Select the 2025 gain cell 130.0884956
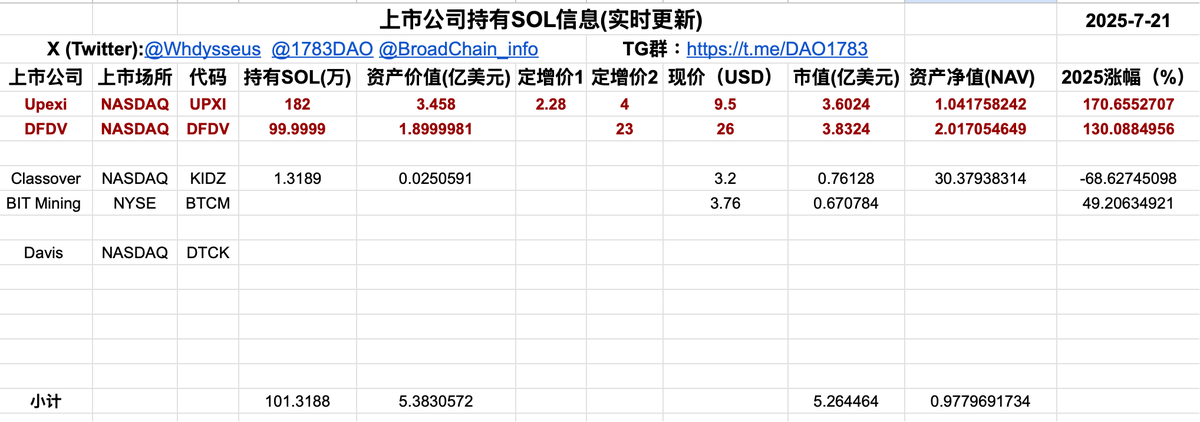The height and width of the screenshot is (422, 1200). 1129,129
